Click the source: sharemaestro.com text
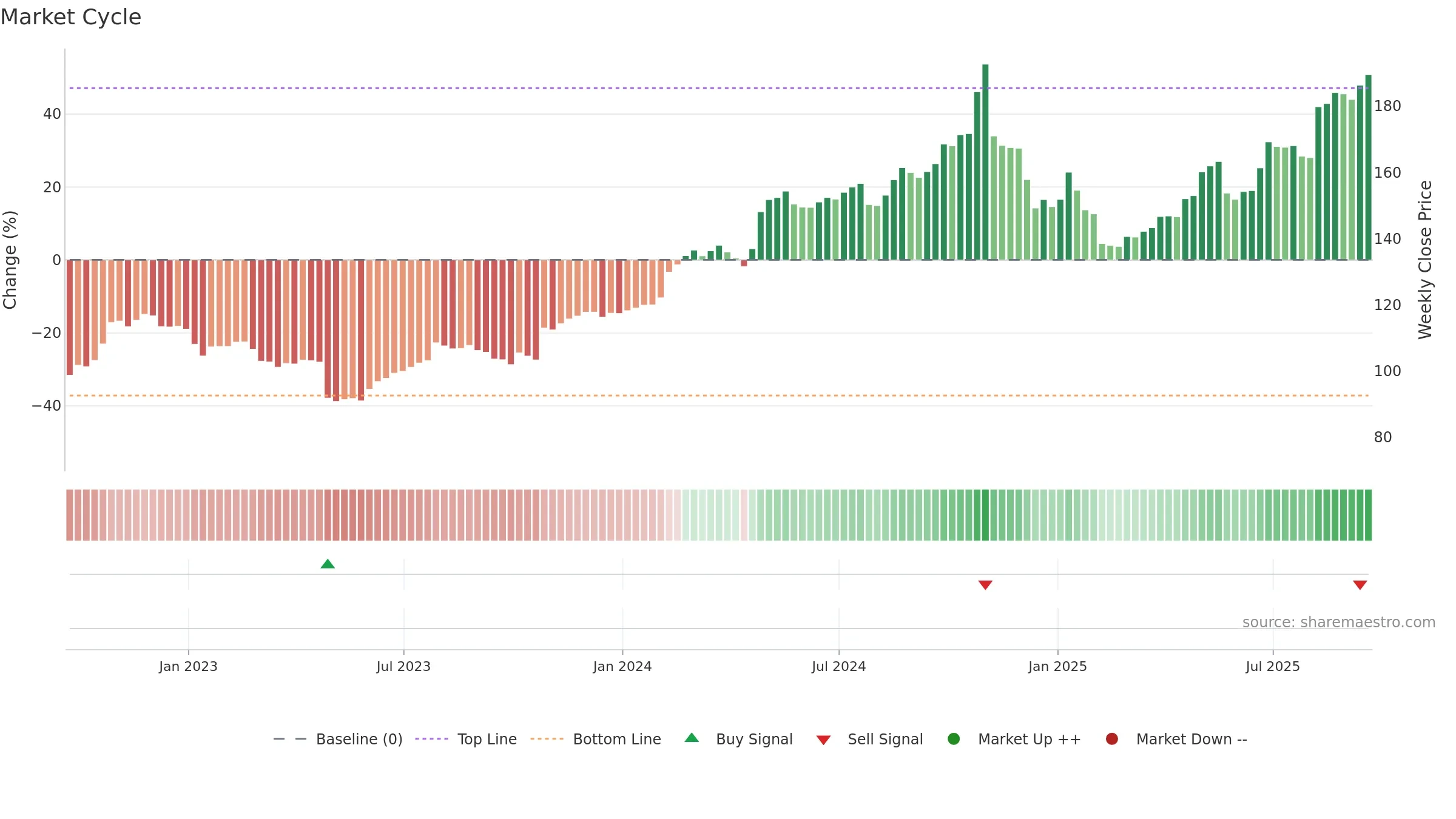 tap(1339, 622)
